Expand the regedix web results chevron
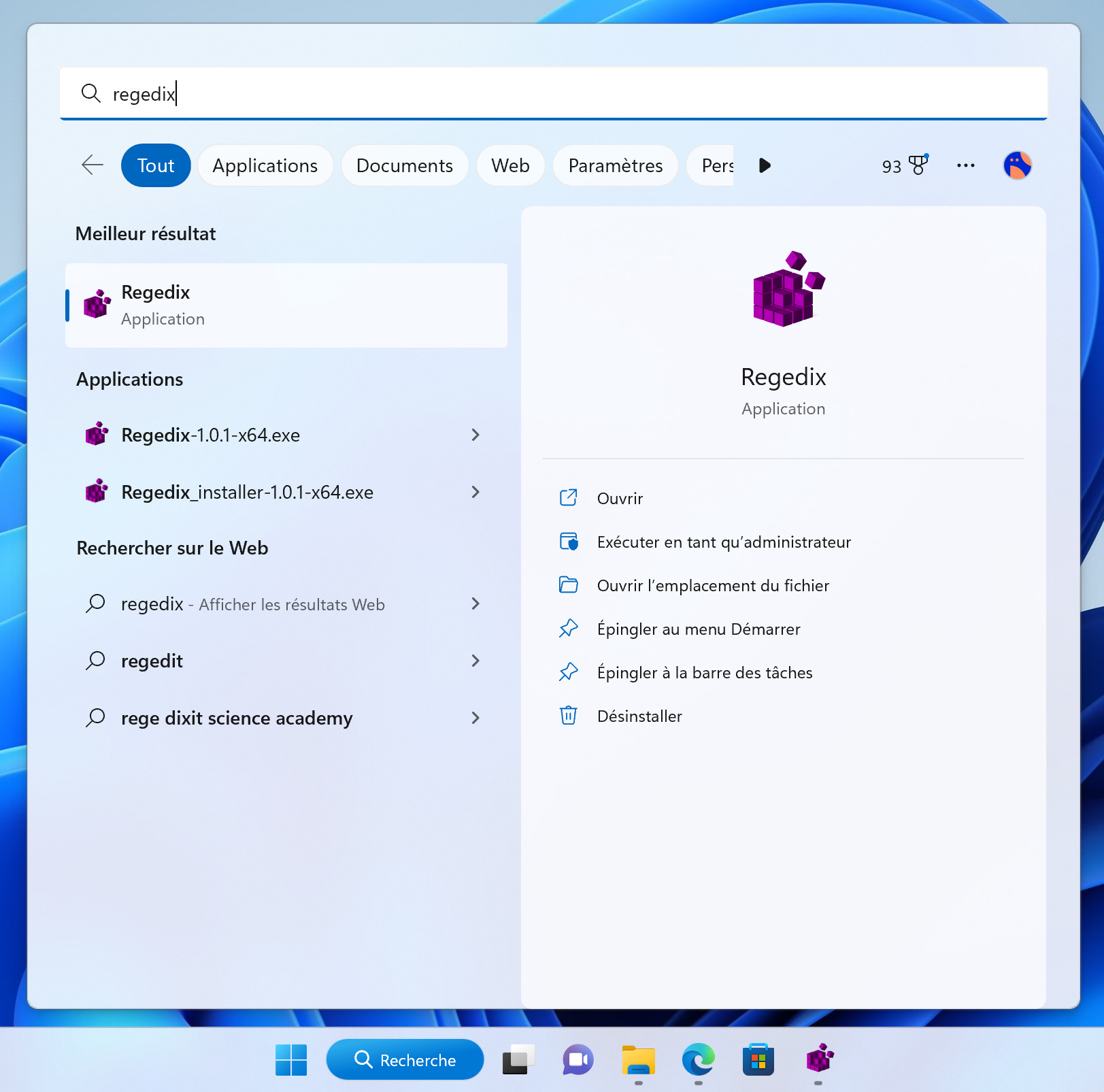Viewport: 1104px width, 1092px height. (475, 603)
